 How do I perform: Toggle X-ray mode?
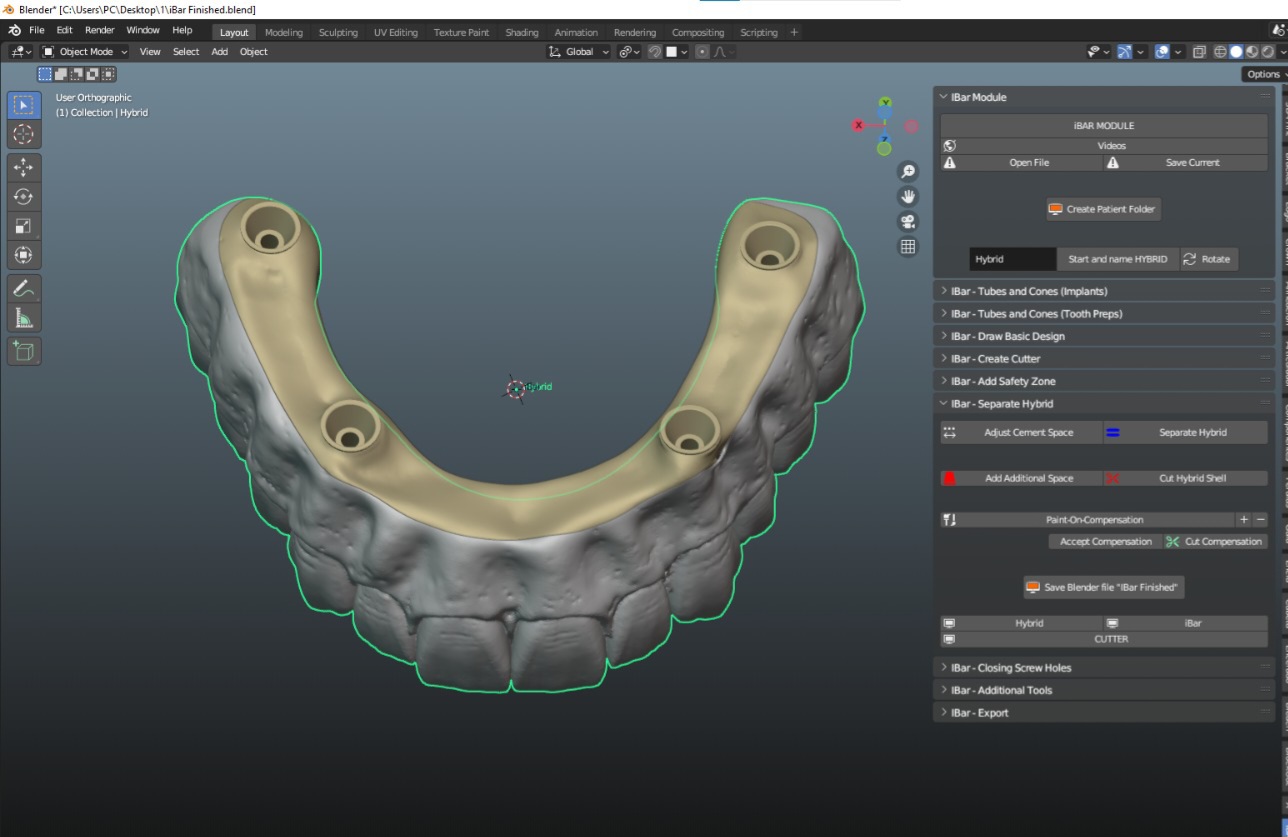click(1199, 52)
